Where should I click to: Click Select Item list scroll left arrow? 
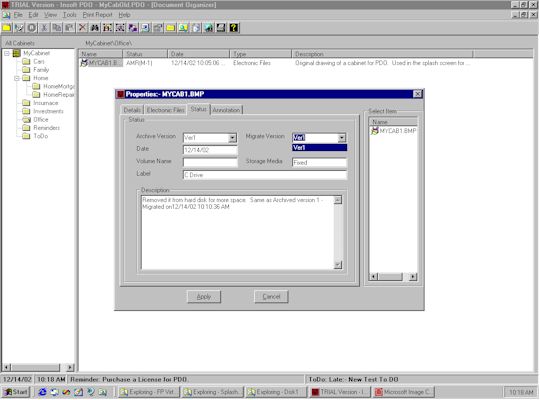tap(374, 276)
